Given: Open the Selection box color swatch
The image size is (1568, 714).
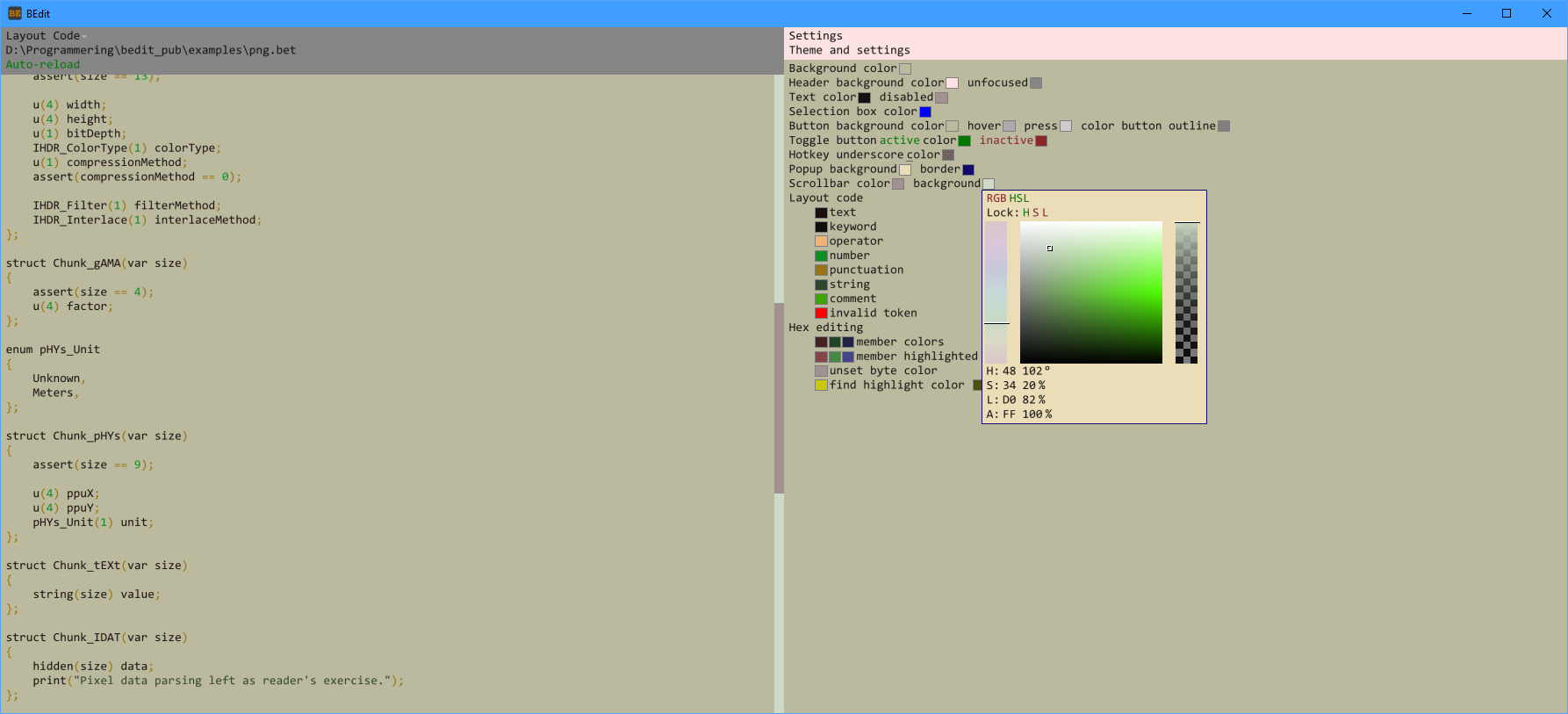Looking at the screenshot, I should (x=925, y=112).
